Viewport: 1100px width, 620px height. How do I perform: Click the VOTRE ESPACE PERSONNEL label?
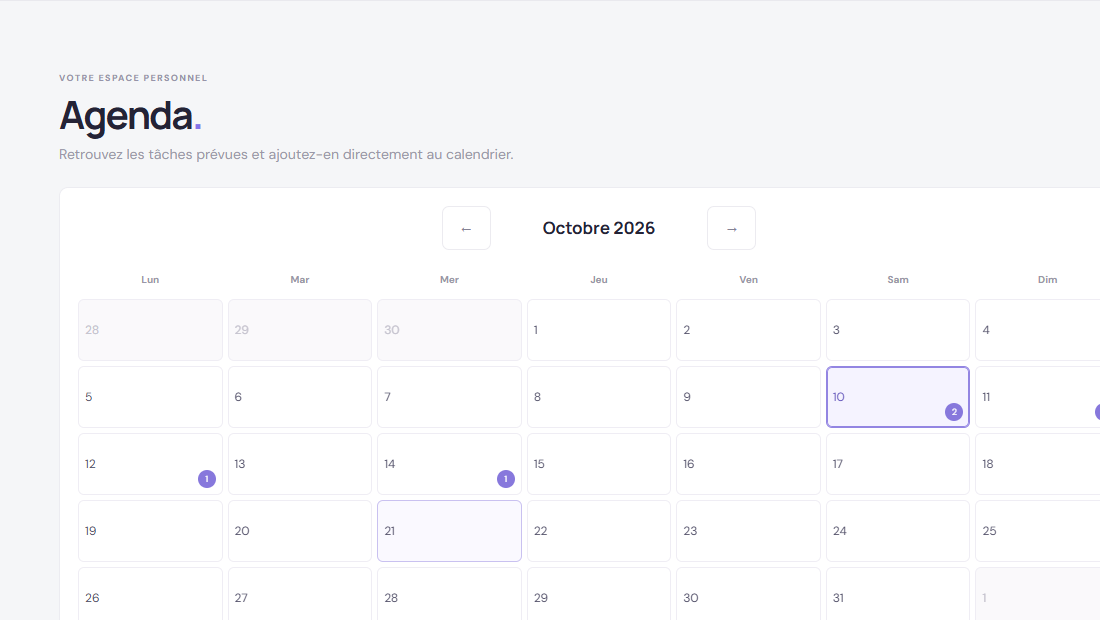[133, 78]
